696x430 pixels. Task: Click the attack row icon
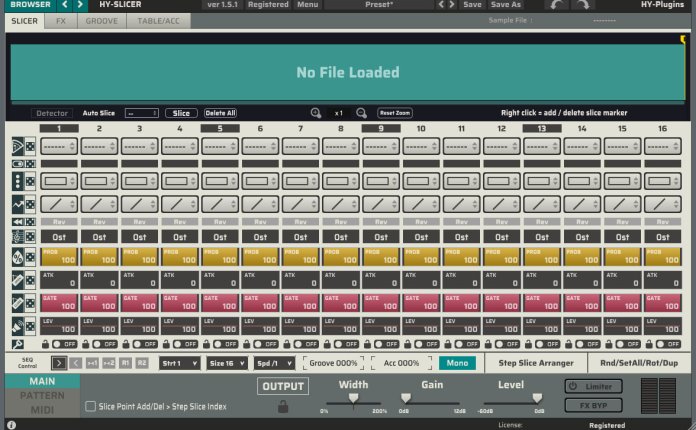pyautogui.click(x=17, y=280)
